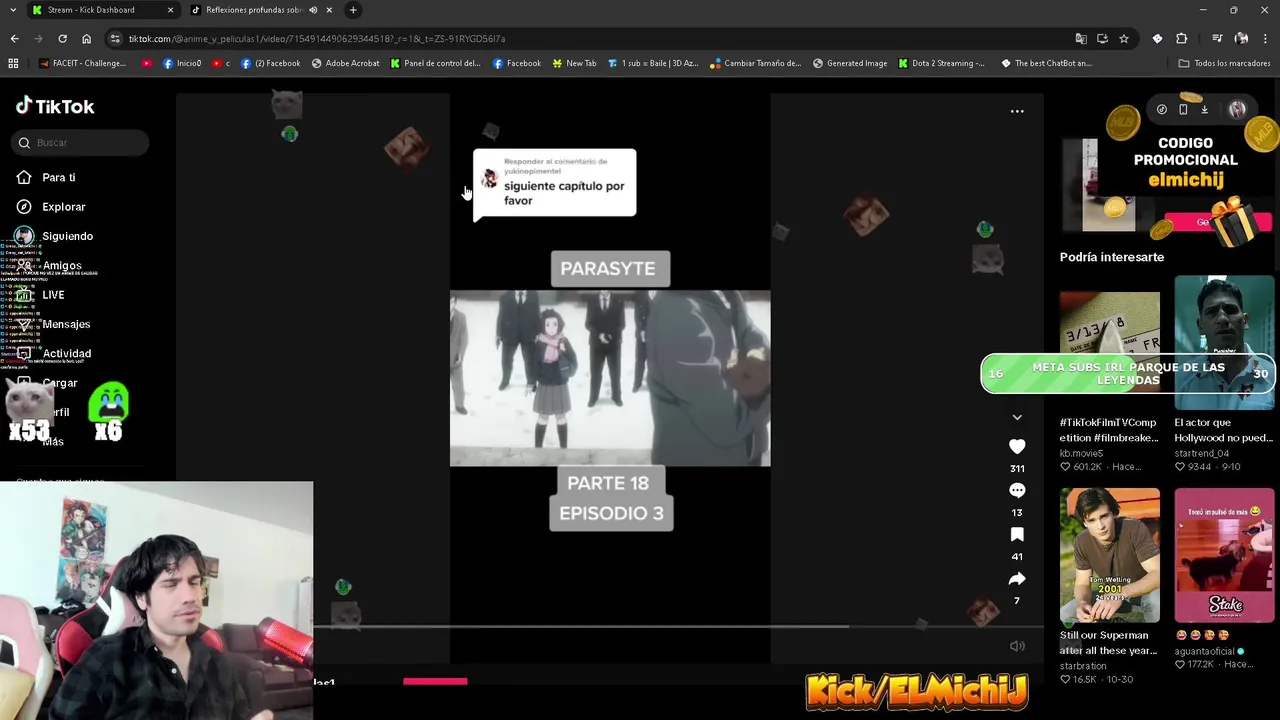Open the browser extensions puzzle icon
Image resolution: width=1280 pixels, height=720 pixels.
point(1181,38)
